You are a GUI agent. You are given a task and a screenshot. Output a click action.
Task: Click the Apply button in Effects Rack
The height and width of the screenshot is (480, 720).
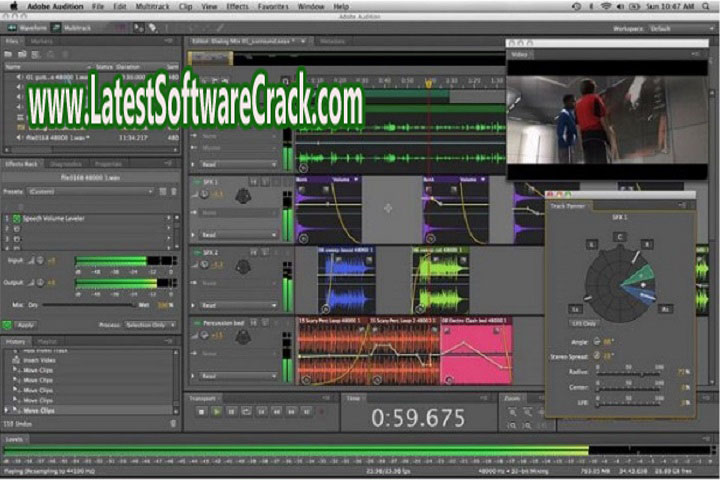pos(25,325)
